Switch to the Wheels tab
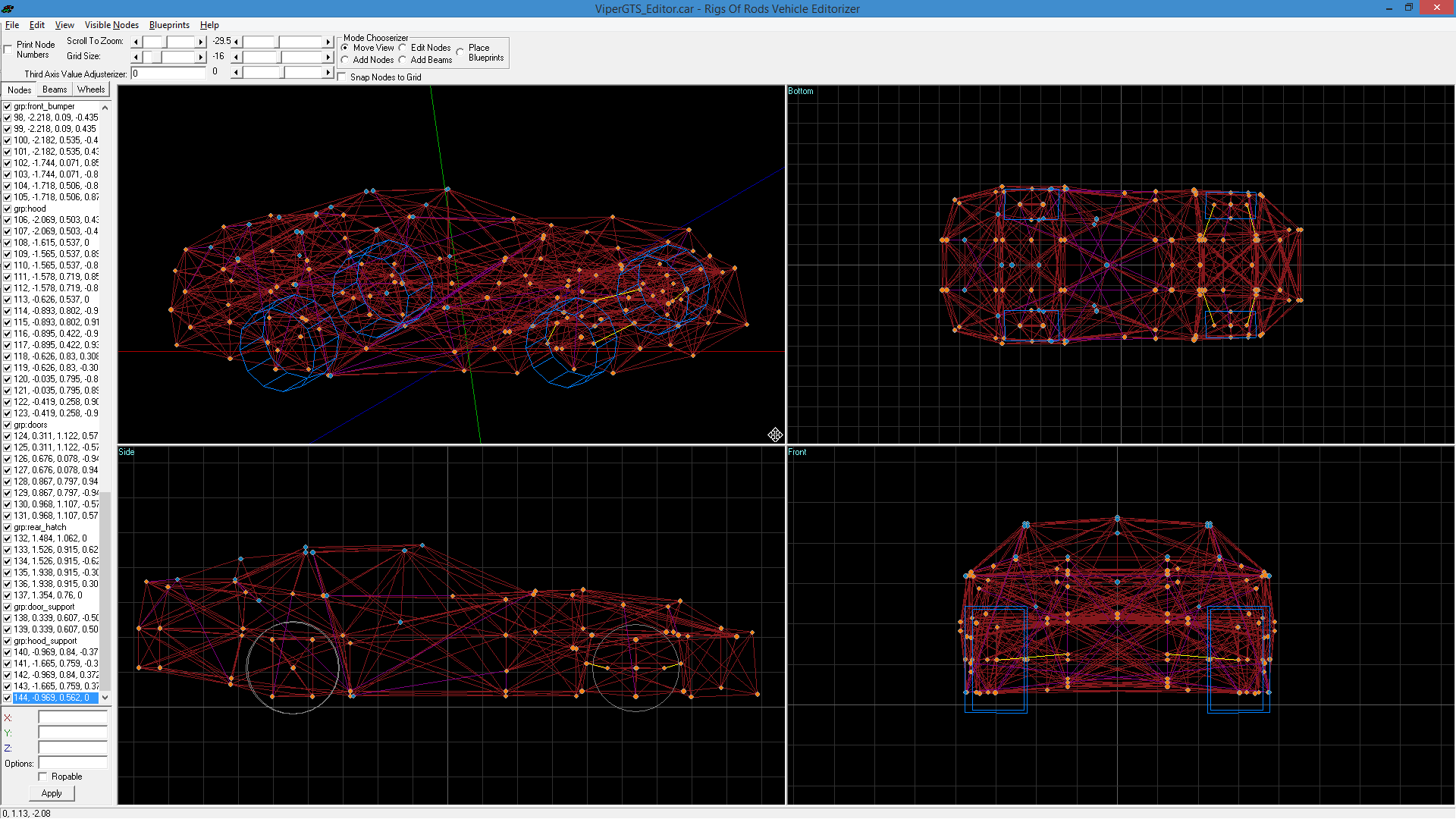The image size is (1456, 819). (91, 89)
